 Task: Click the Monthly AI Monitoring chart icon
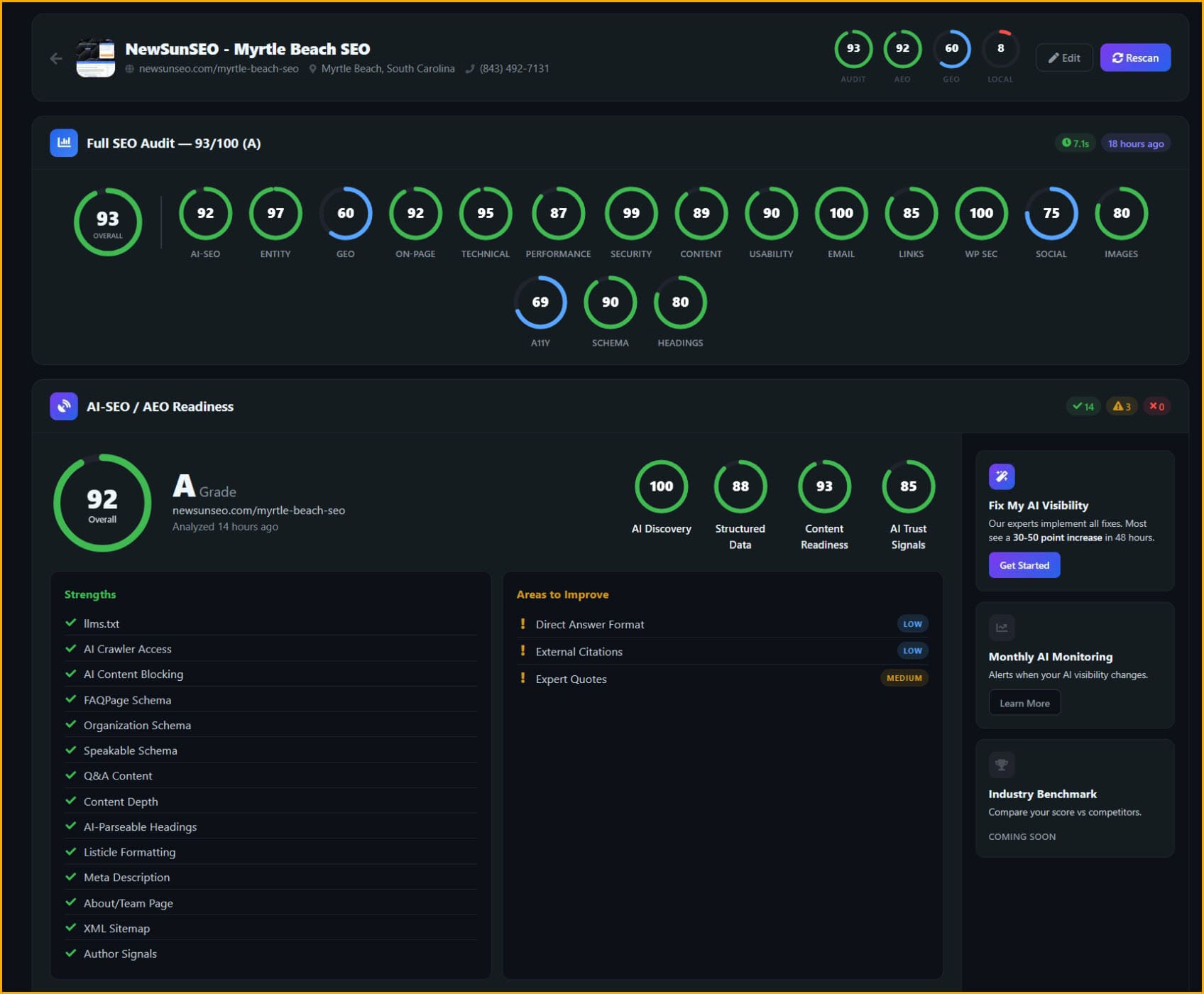(x=1002, y=628)
